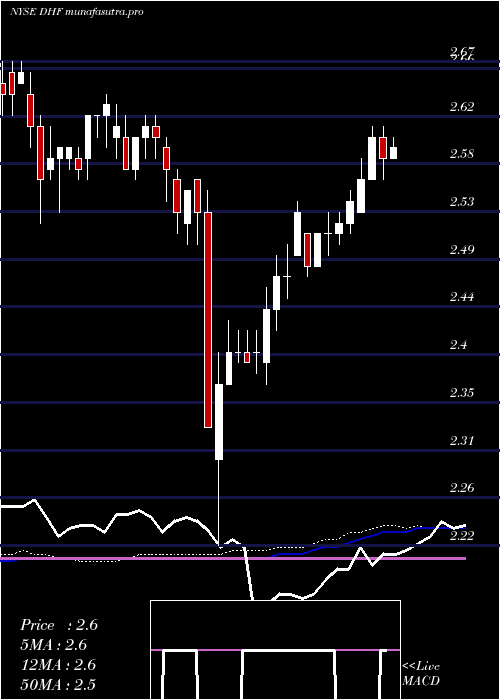Click the 12MA : 2.6 readout

(58, 665)
